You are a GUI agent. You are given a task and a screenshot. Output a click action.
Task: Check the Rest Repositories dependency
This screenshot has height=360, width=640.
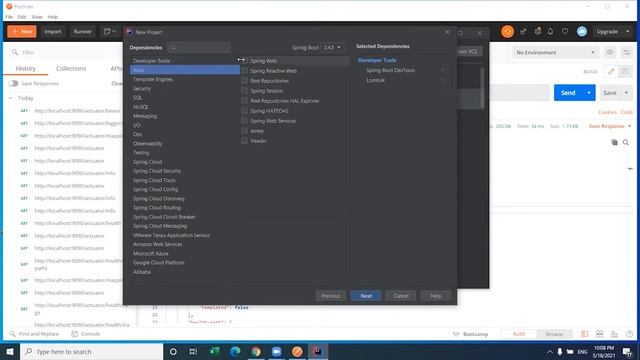[x=244, y=81]
